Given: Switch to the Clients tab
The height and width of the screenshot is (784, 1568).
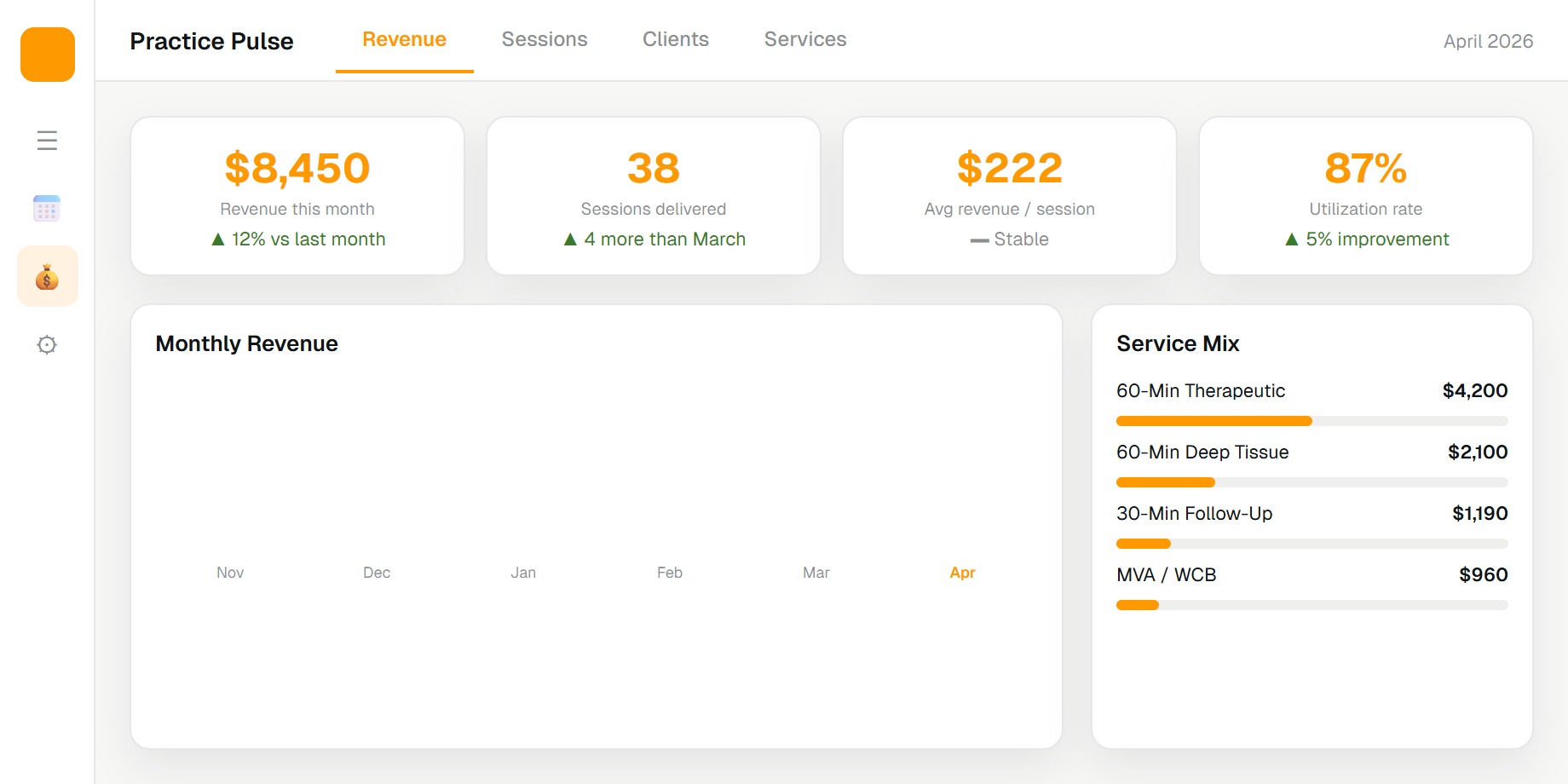Looking at the screenshot, I should pos(676,39).
